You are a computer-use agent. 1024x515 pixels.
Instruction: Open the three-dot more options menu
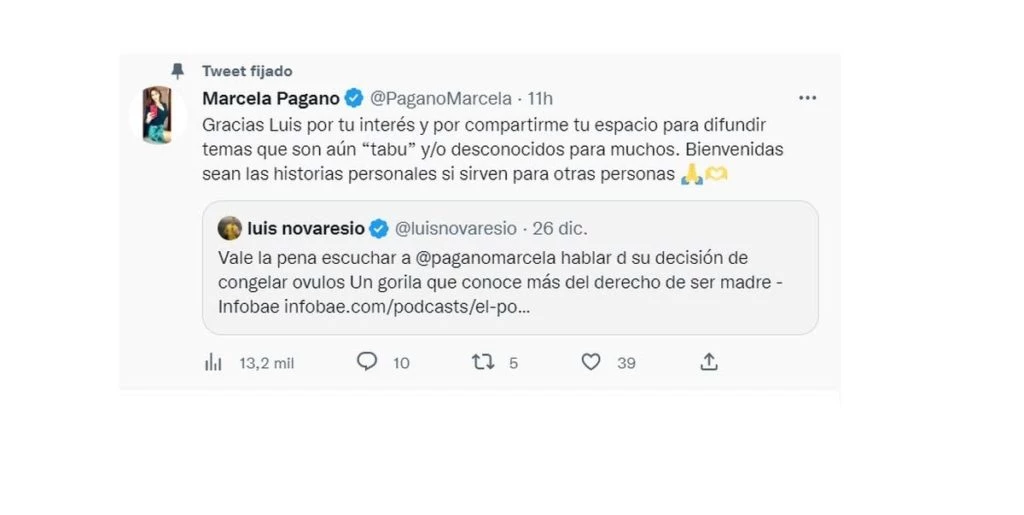pos(808,99)
